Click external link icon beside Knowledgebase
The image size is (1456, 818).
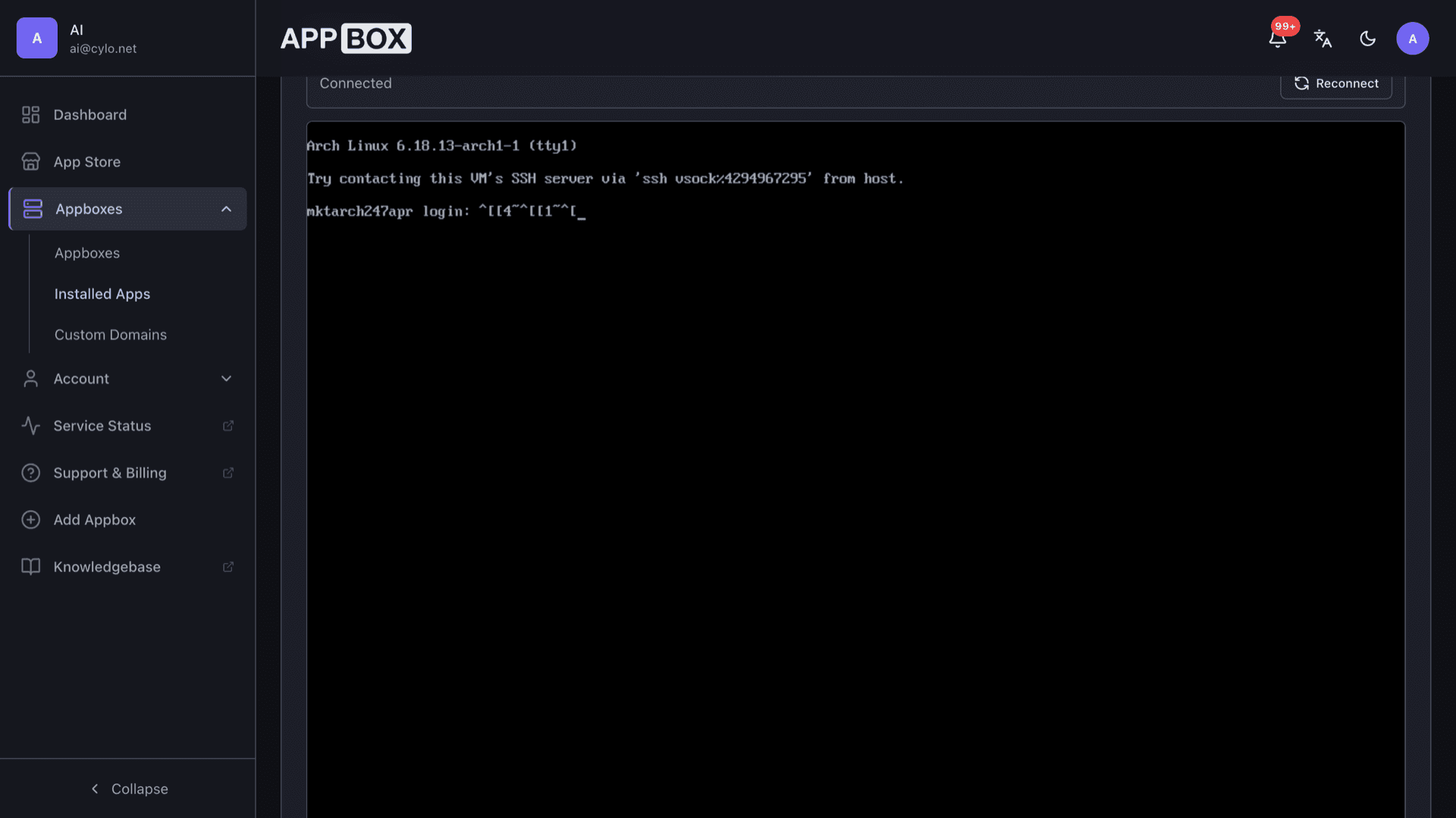(227, 566)
